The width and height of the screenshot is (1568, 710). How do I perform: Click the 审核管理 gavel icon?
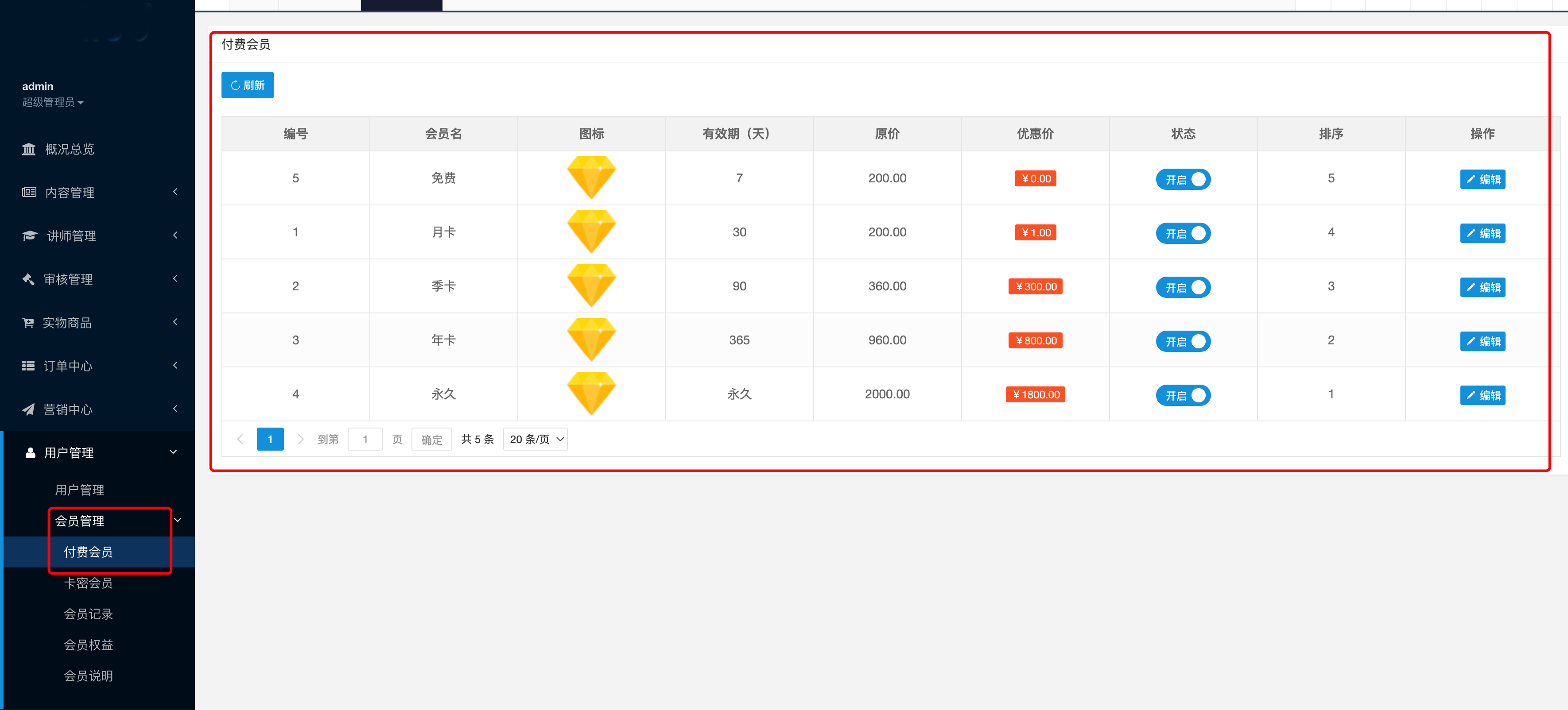(x=28, y=279)
